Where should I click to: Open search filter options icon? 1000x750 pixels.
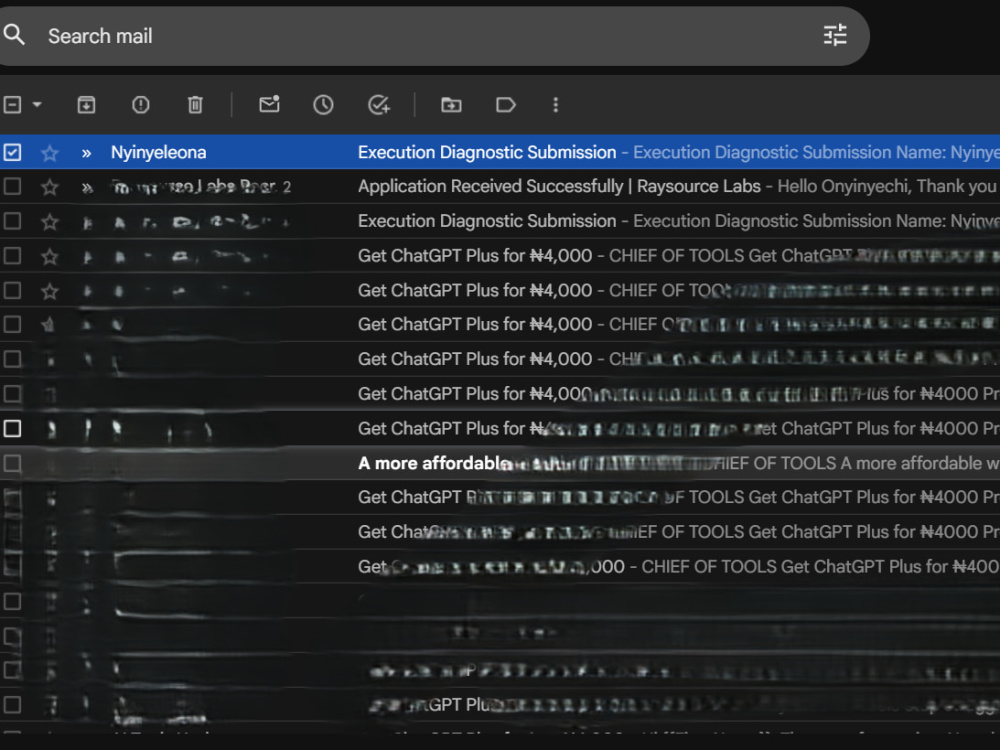pos(835,35)
